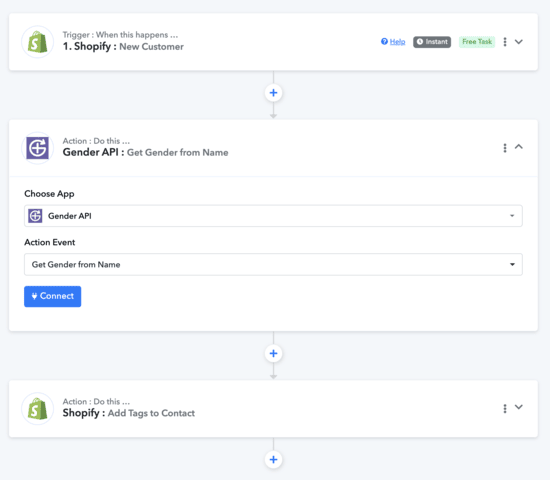This screenshot has width=550, height=480.
Task: Add a step after the Shopify trigger
Action: 273,93
